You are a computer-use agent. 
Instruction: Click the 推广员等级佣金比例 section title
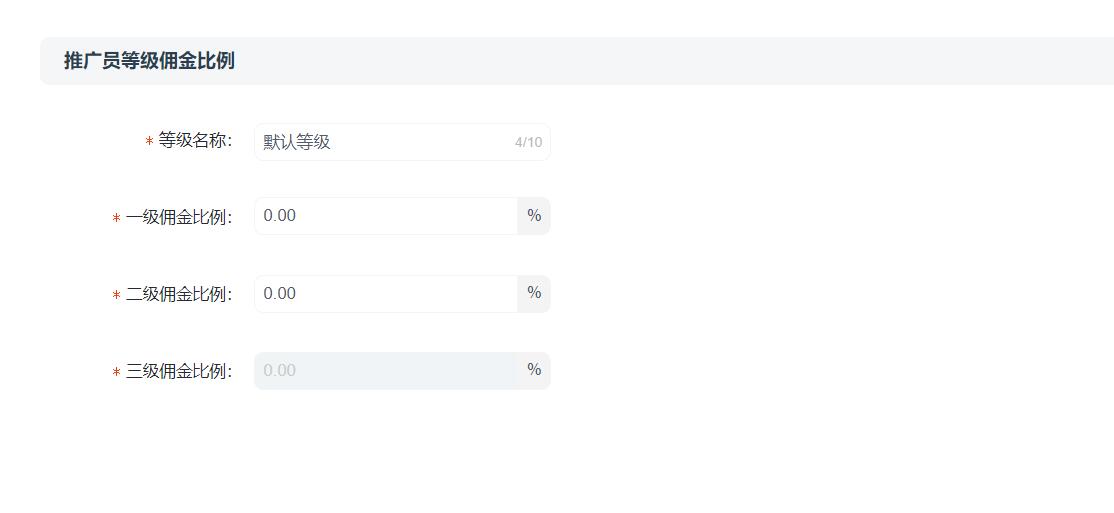149,61
